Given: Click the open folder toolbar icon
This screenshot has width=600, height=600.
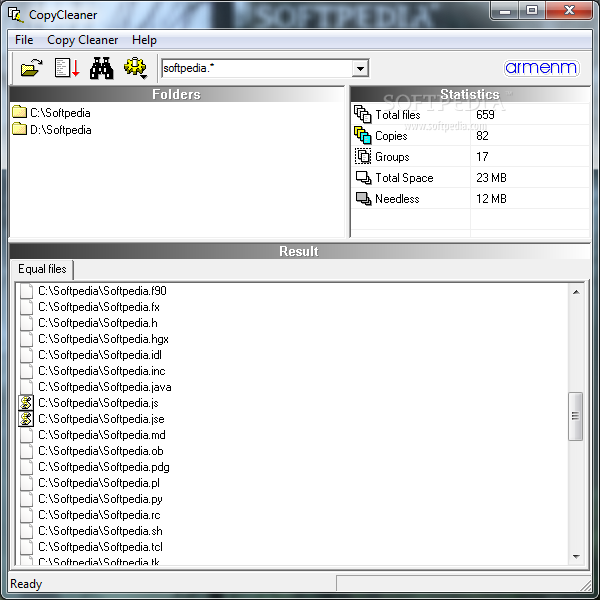Looking at the screenshot, I should click(31, 68).
